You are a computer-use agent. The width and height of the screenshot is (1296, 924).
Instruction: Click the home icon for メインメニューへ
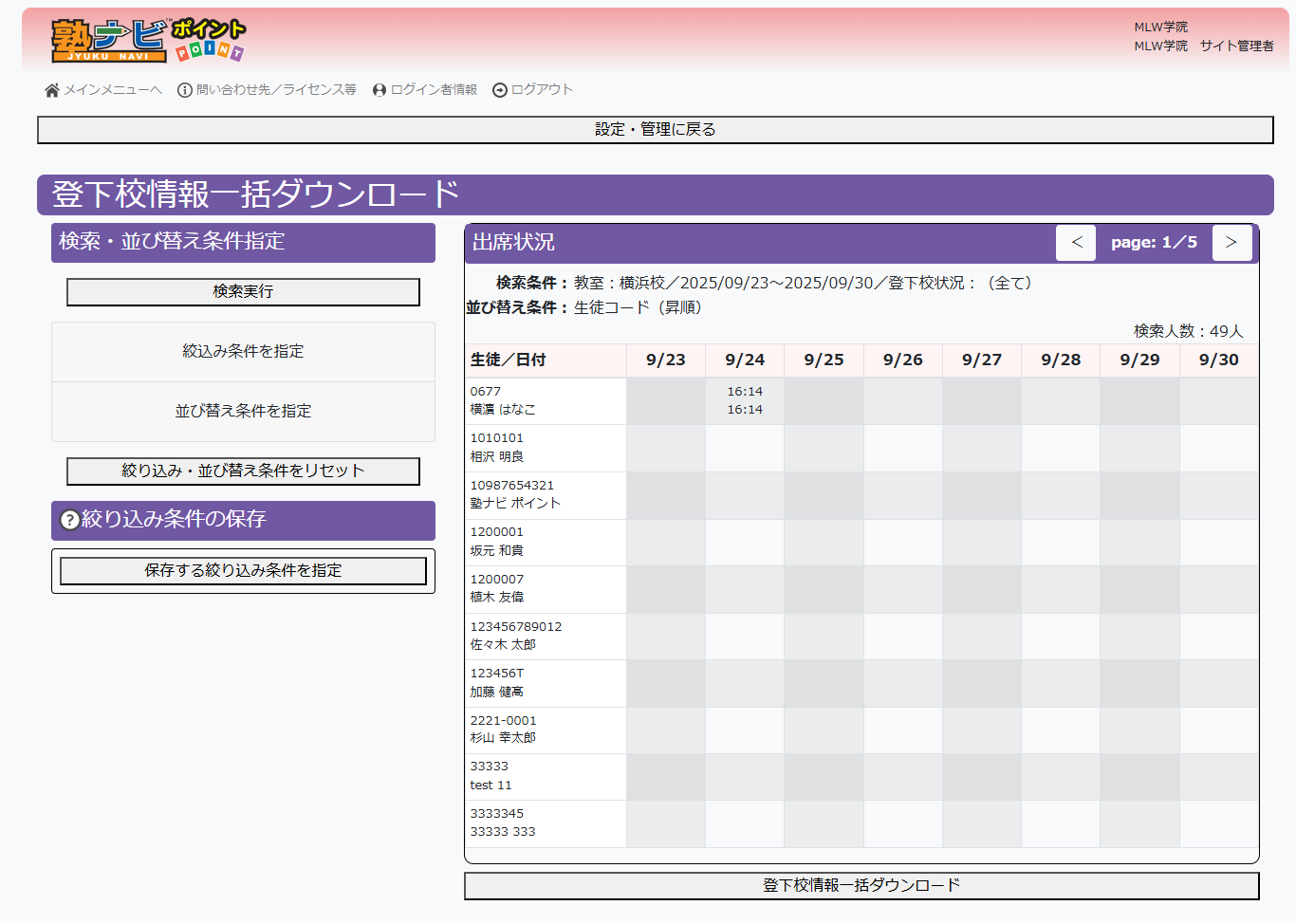[x=52, y=90]
